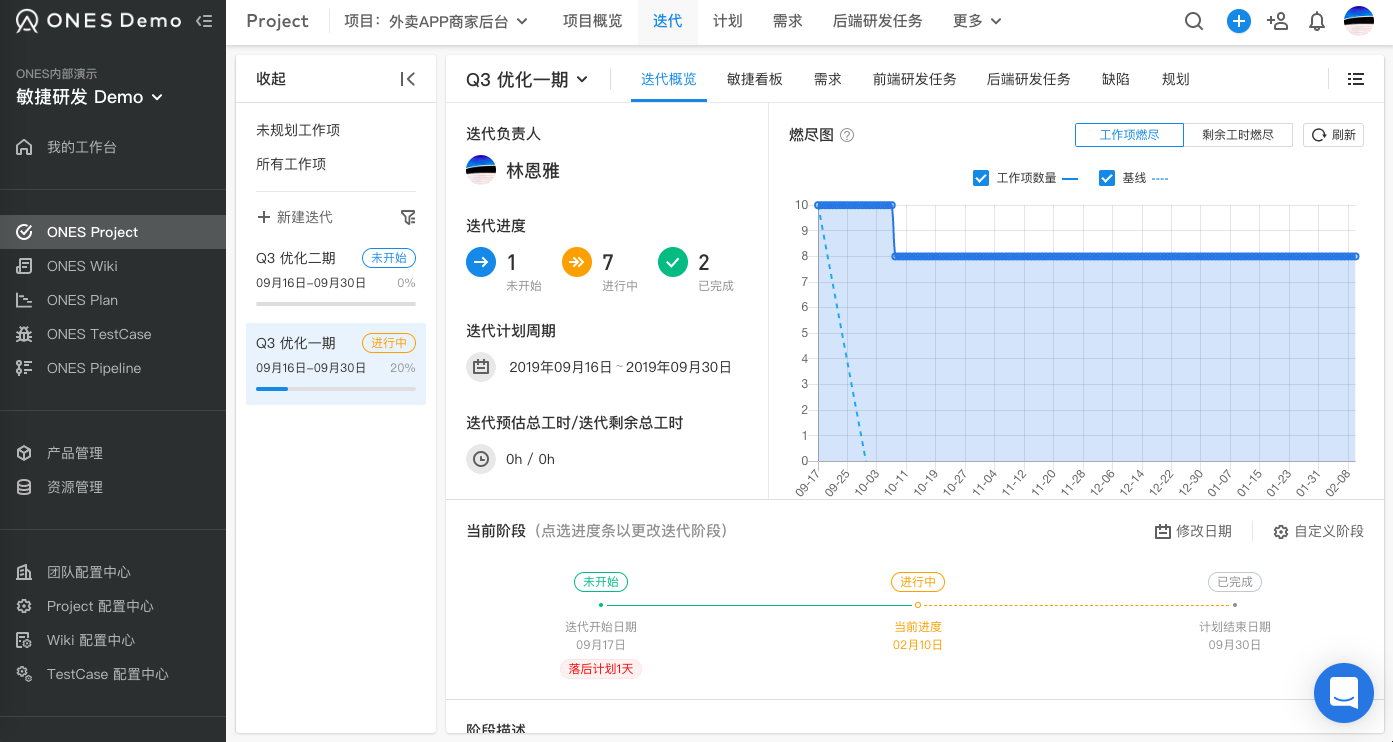Open the chat support bubble
Screen dimensions: 1393x742
coord(1344,692)
